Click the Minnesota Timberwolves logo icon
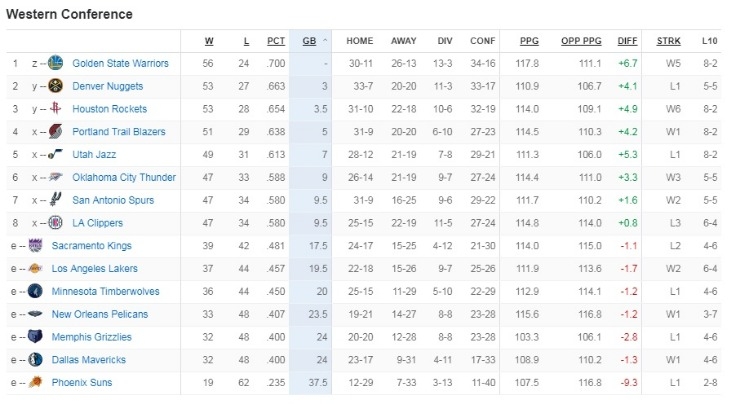This screenshot has height=404, width=731. [35, 291]
